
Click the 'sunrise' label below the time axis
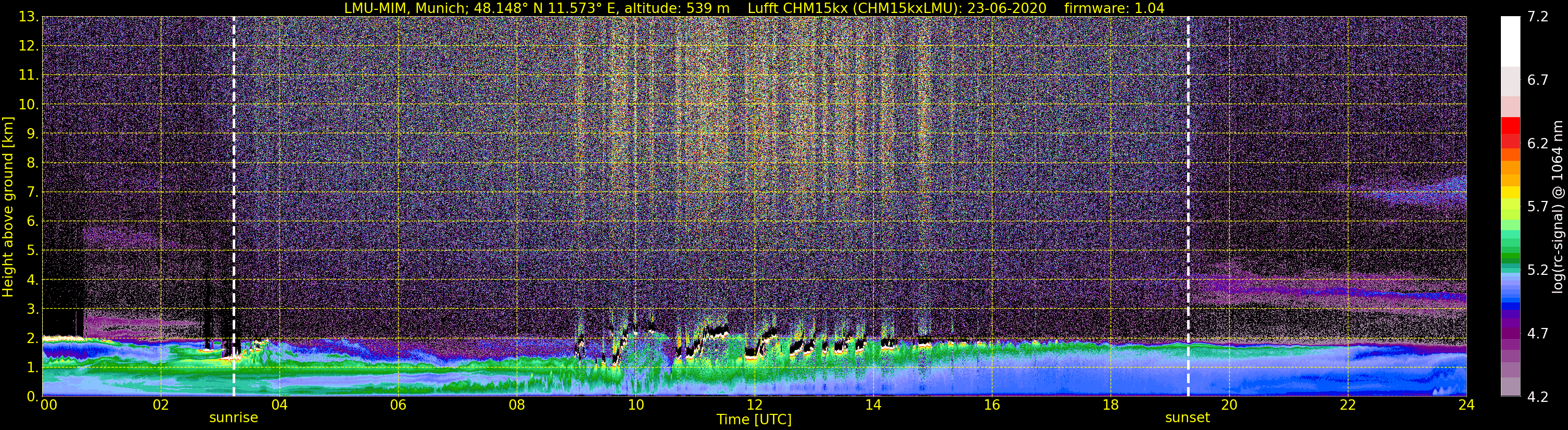click(x=234, y=418)
